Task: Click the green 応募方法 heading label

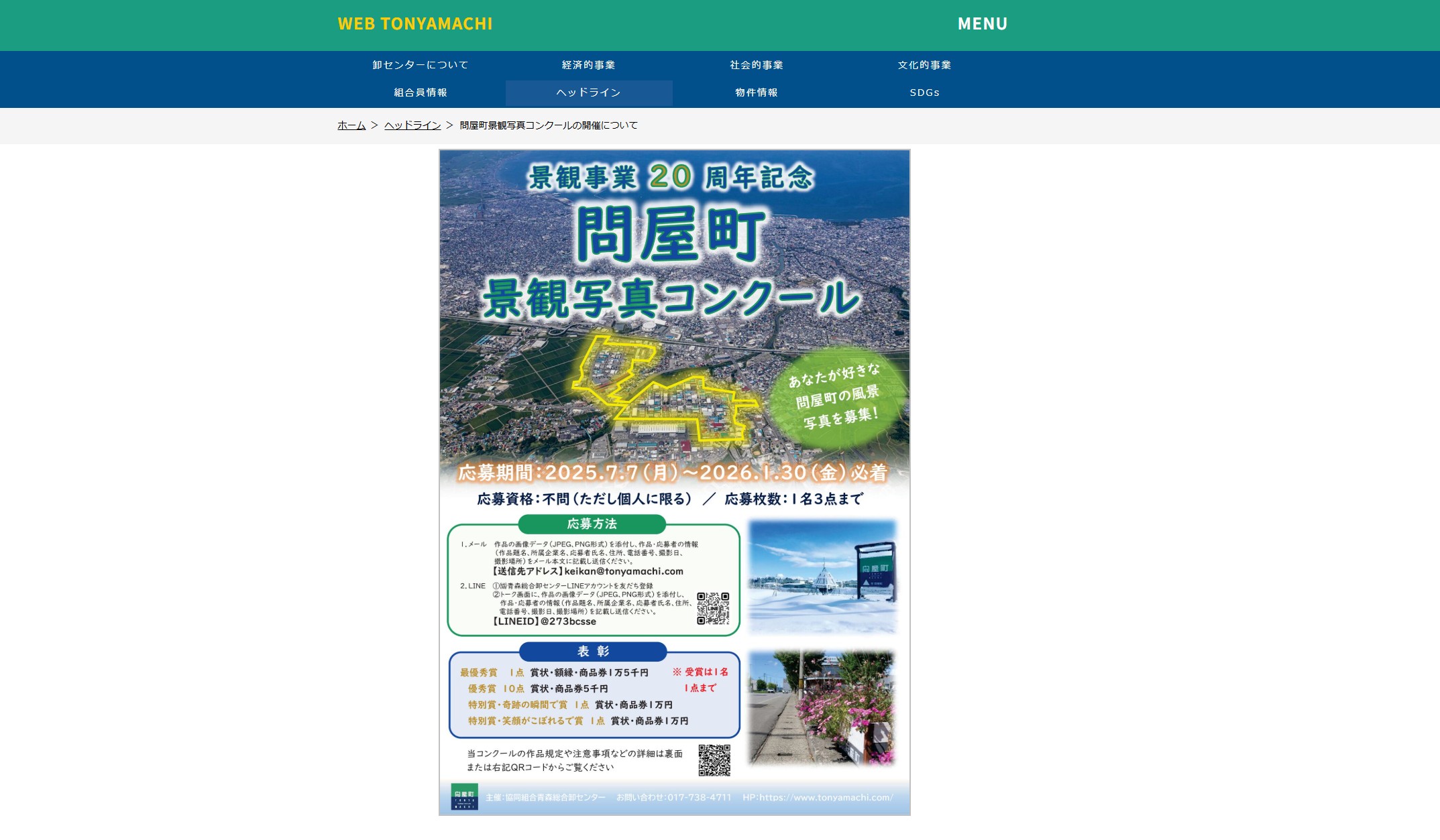Action: pos(592,524)
